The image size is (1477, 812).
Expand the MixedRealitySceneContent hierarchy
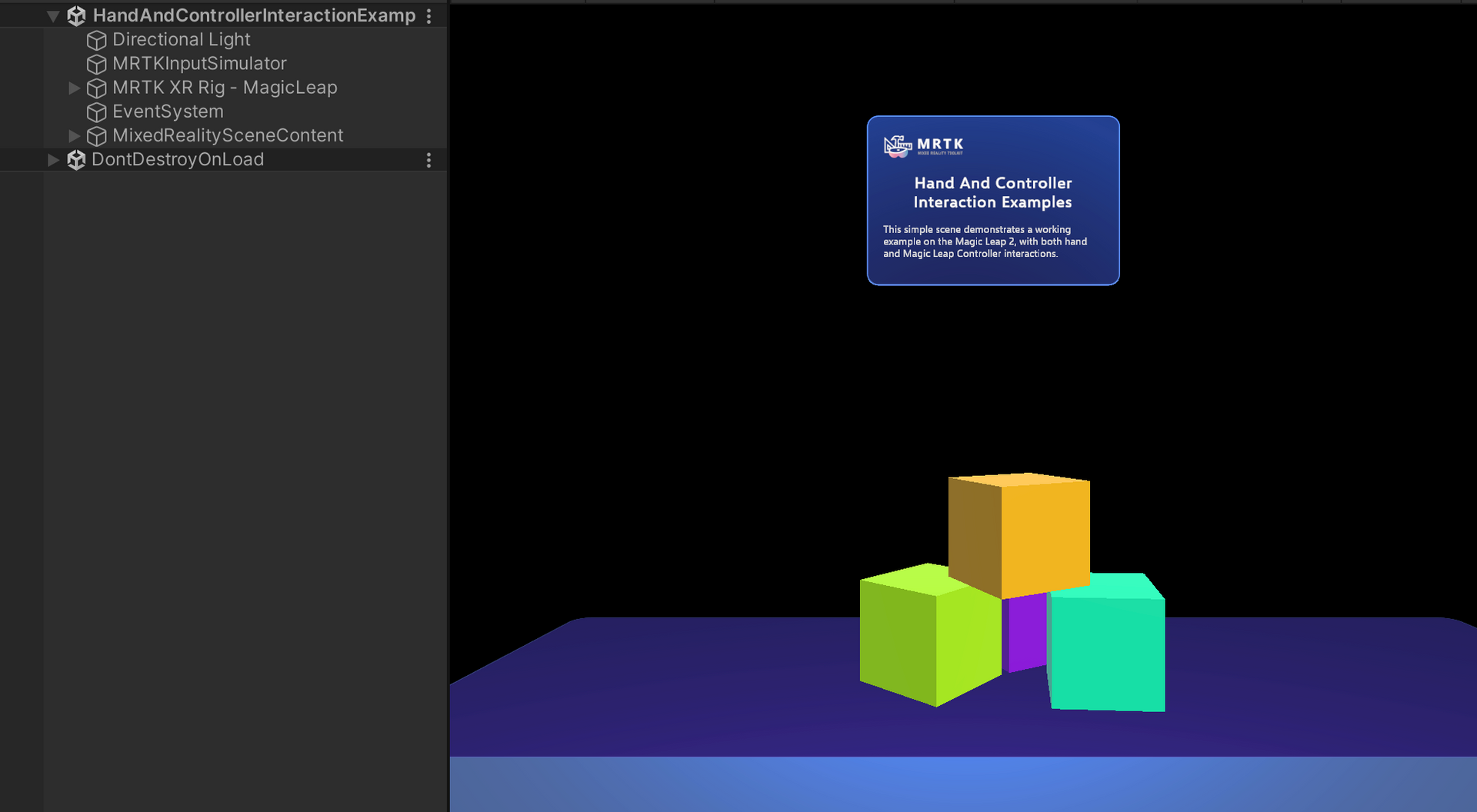tap(74, 135)
